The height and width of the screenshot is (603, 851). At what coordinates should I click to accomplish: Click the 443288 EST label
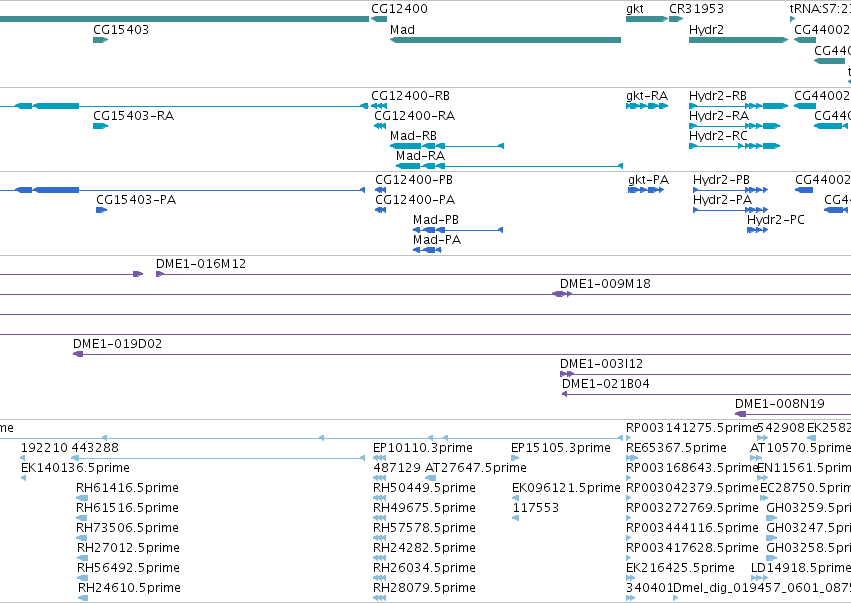[x=95, y=448]
